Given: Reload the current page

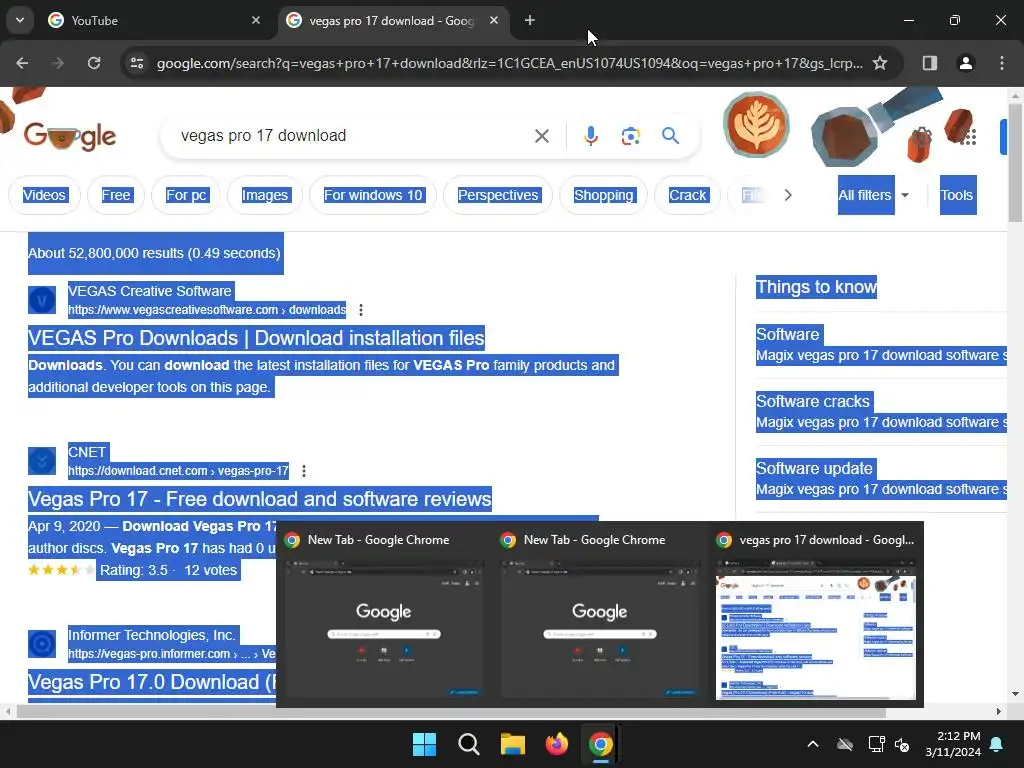Looking at the screenshot, I should click(x=94, y=63).
